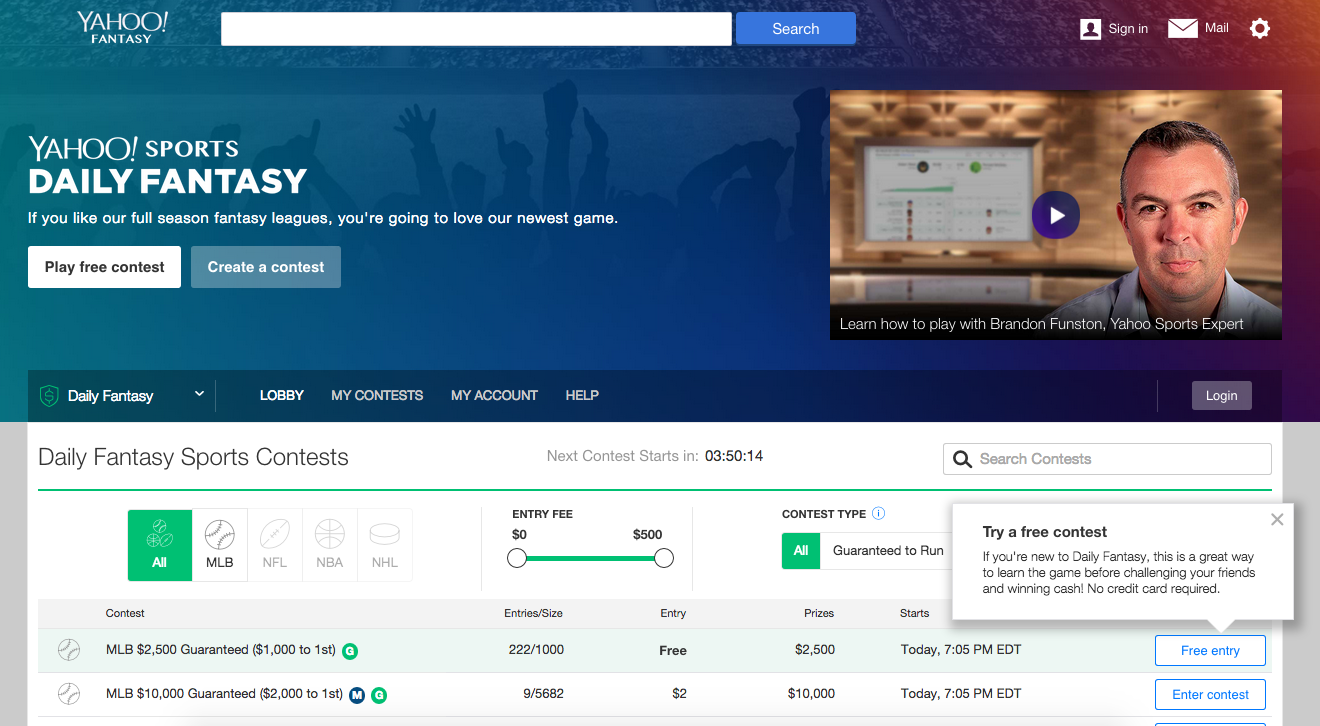
Task: Click the $10,000 prize value
Action: click(x=811, y=694)
